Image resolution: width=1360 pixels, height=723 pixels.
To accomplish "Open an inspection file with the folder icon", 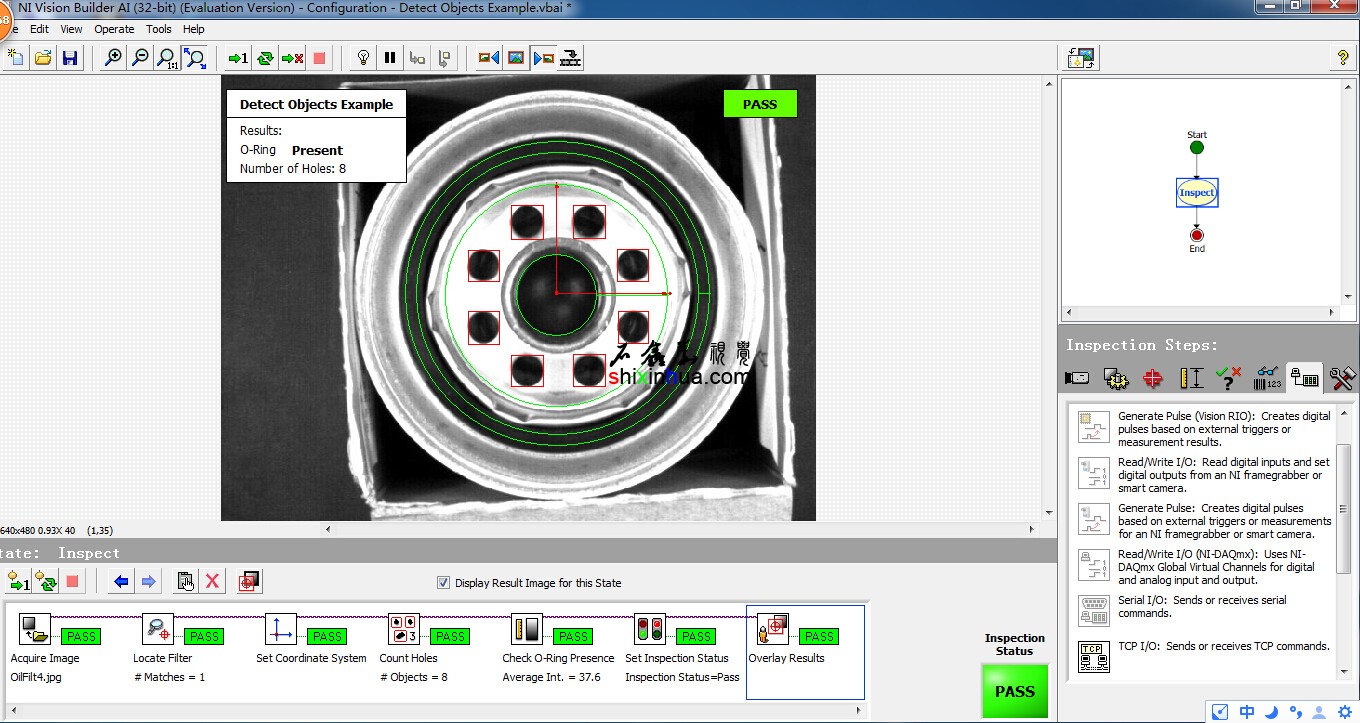I will [43, 58].
